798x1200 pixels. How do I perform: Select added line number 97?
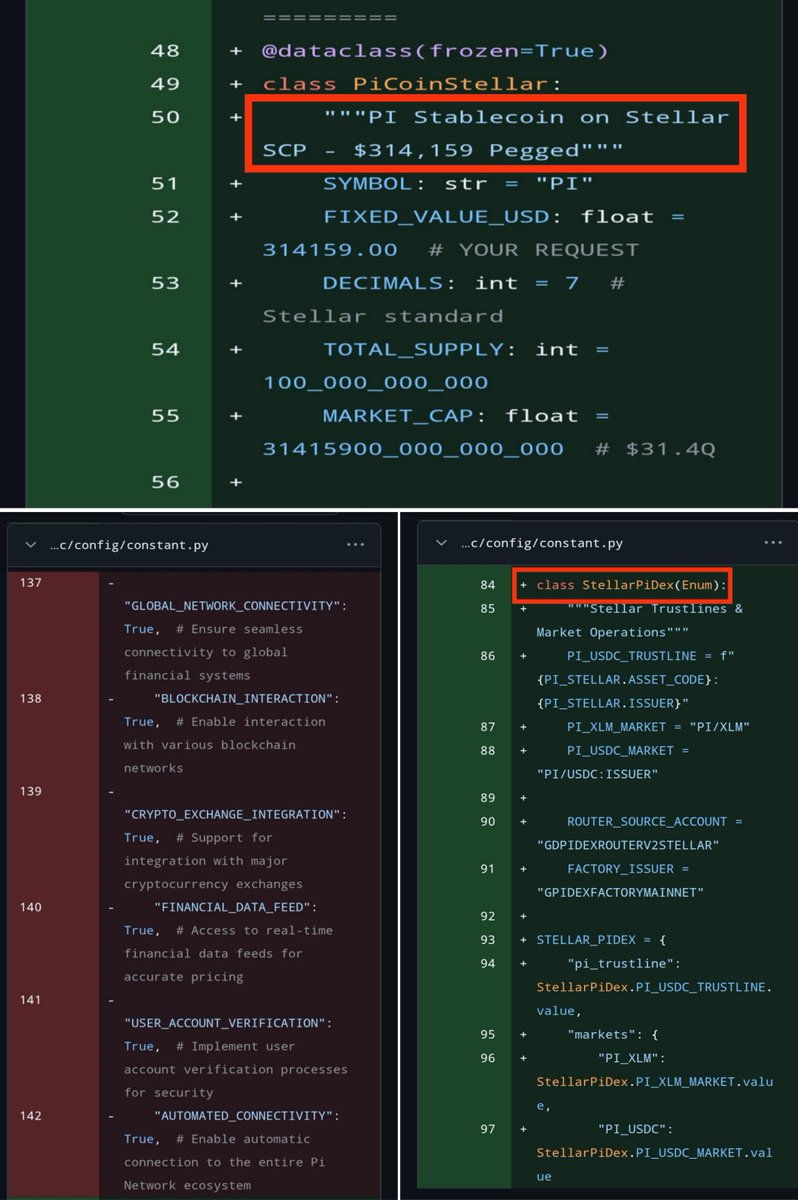click(488, 1129)
